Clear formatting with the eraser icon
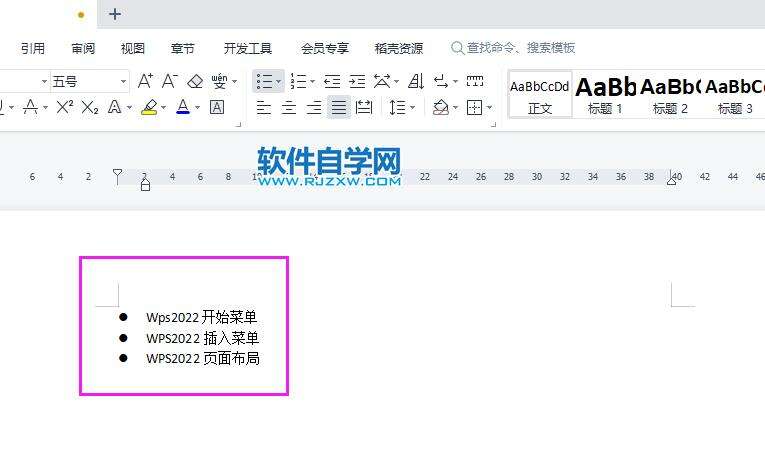Screen dimensions: 765x459 pyautogui.click(x=195, y=81)
